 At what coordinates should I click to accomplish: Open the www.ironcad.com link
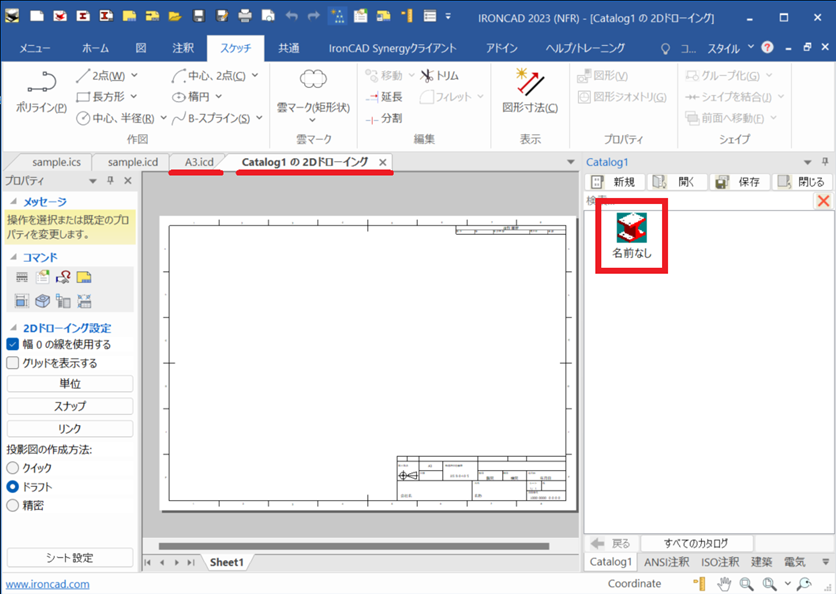tap(48, 584)
